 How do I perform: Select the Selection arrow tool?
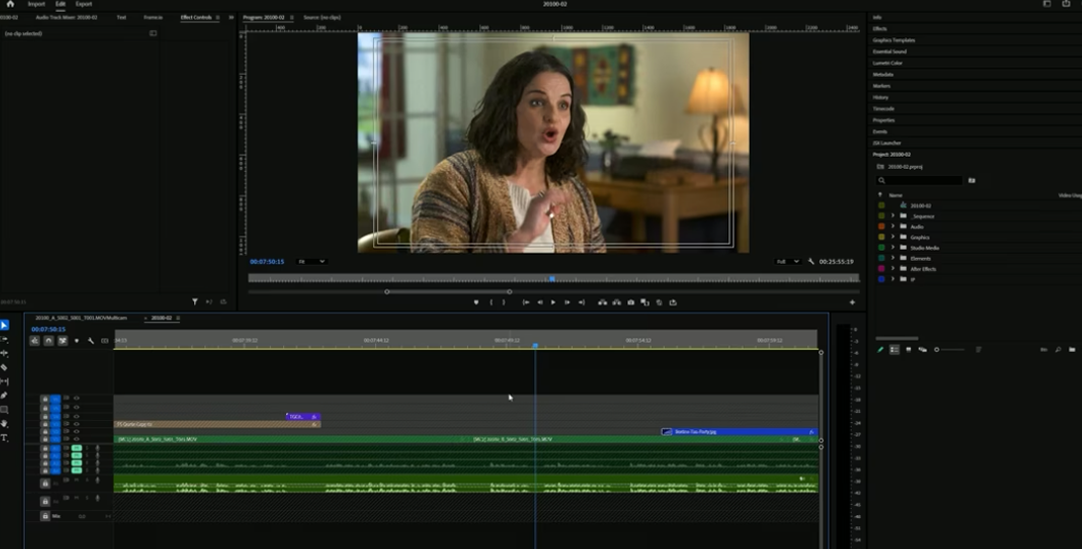[4, 325]
